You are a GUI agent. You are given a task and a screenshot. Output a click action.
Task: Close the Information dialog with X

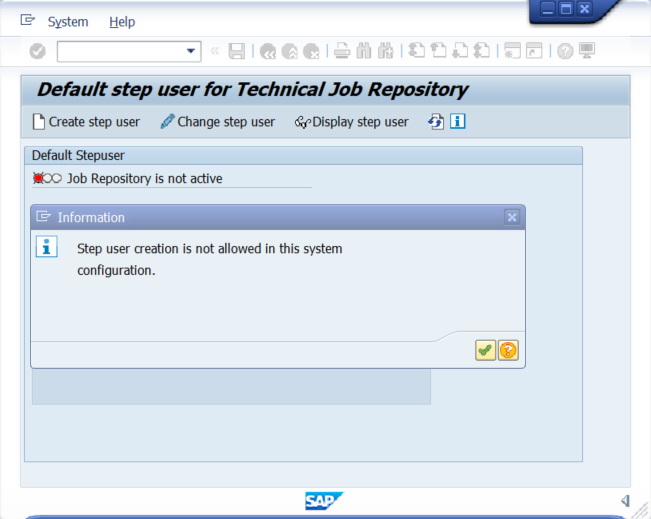click(x=512, y=217)
